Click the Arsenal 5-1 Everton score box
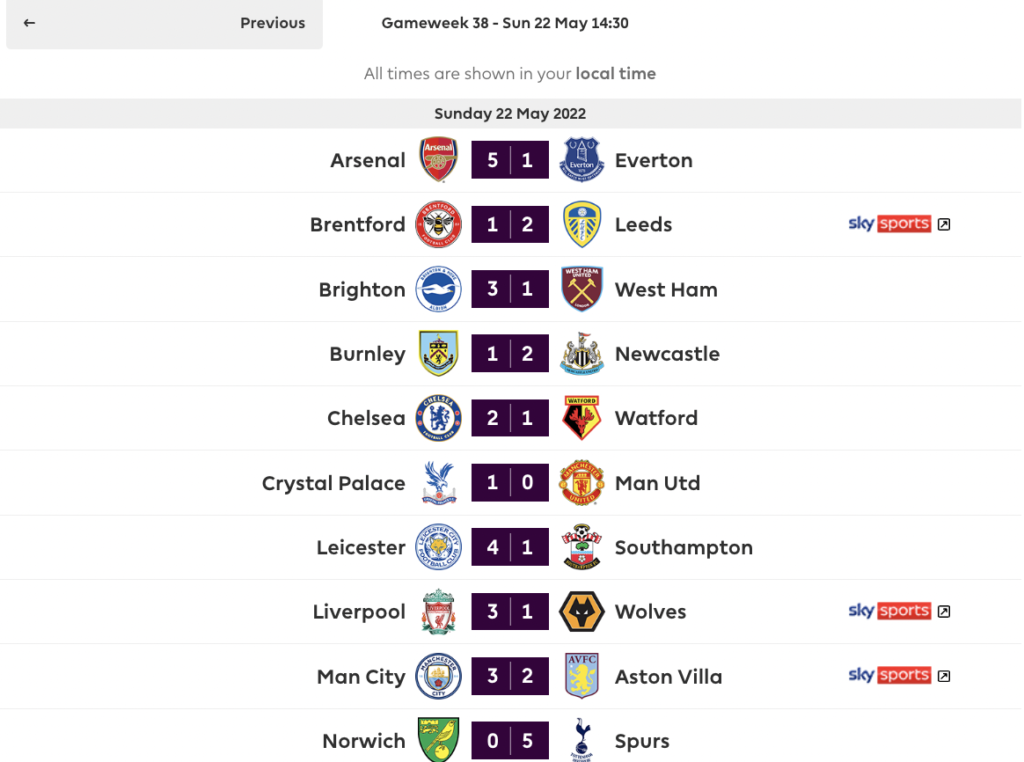1024x762 pixels. [510, 159]
